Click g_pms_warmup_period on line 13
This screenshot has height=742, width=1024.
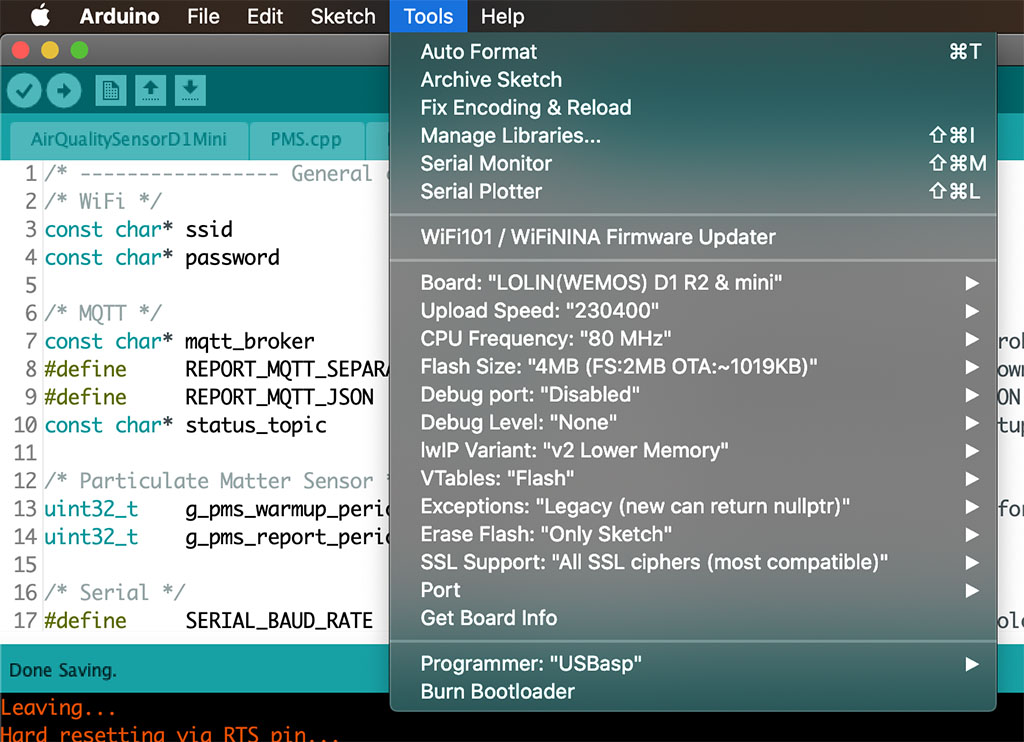click(x=287, y=509)
